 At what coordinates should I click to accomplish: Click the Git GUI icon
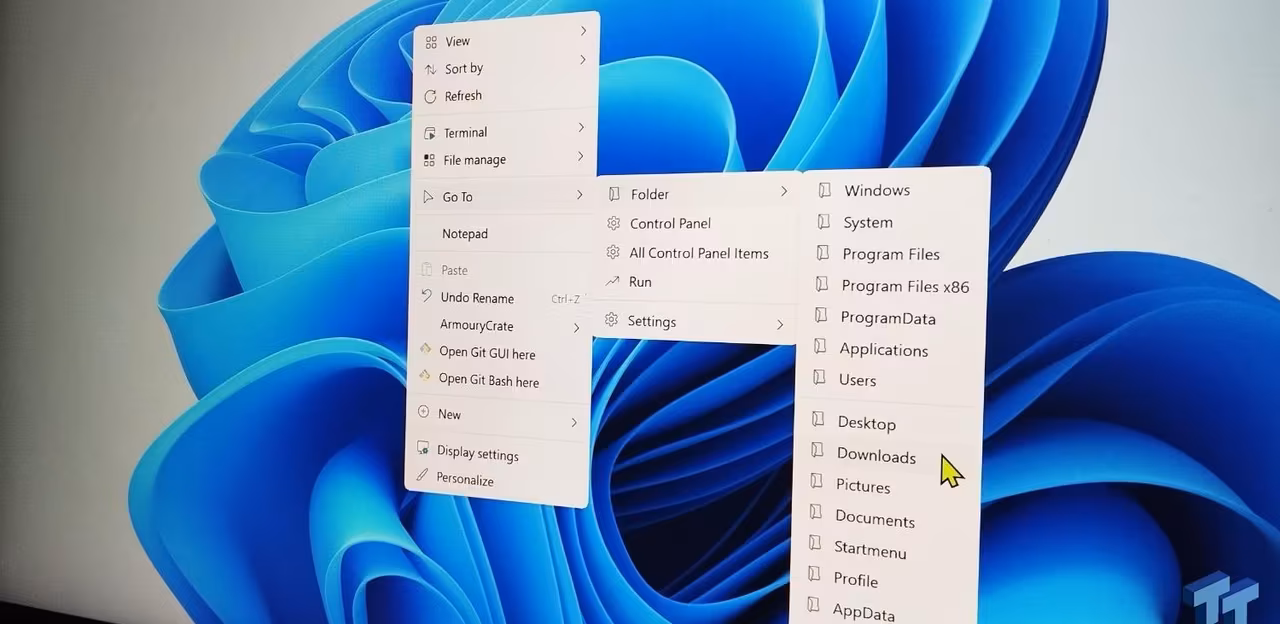point(425,350)
